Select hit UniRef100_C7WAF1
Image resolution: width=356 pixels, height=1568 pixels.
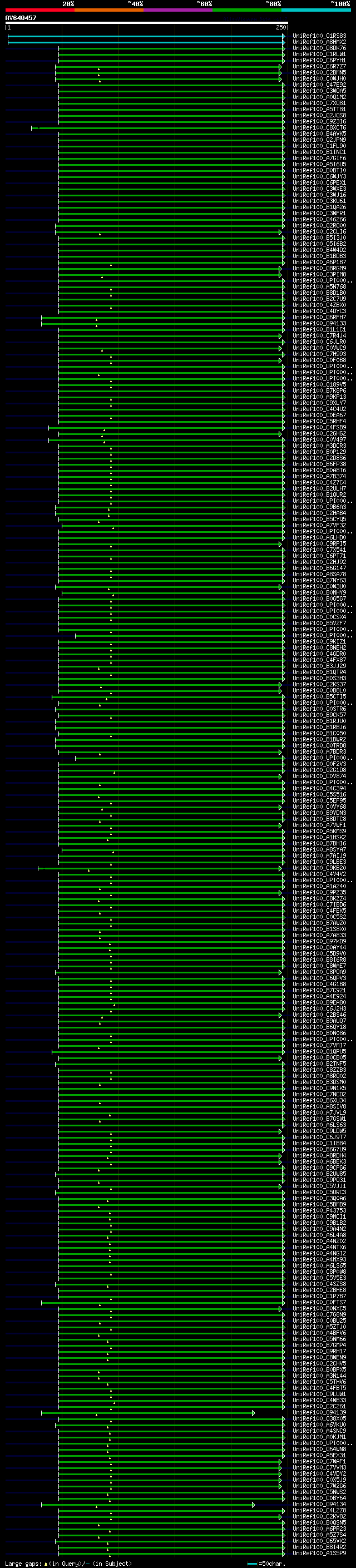tap(319, 1461)
